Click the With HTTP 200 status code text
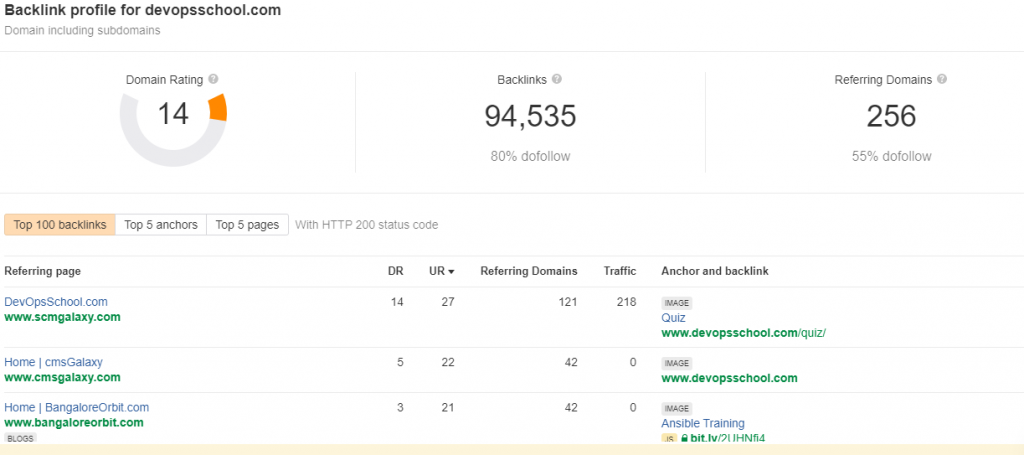Image resolution: width=1024 pixels, height=455 pixels. click(x=366, y=225)
